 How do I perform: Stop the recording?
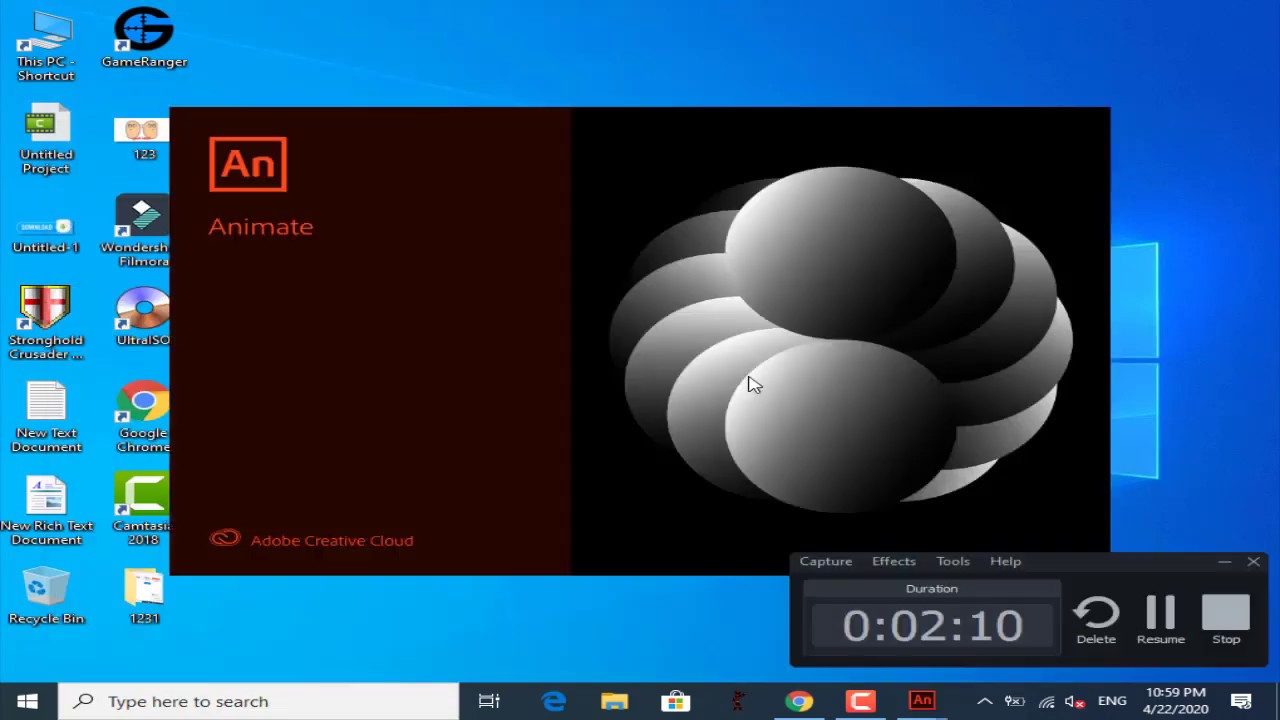[x=1226, y=620]
